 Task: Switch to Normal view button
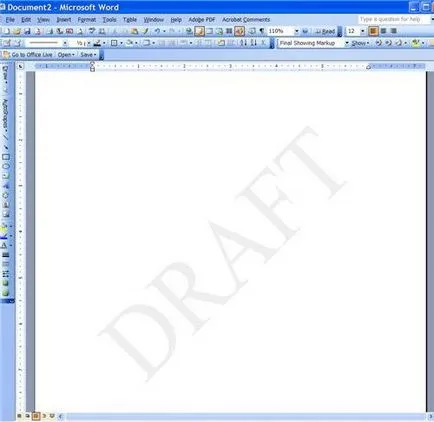(20, 416)
